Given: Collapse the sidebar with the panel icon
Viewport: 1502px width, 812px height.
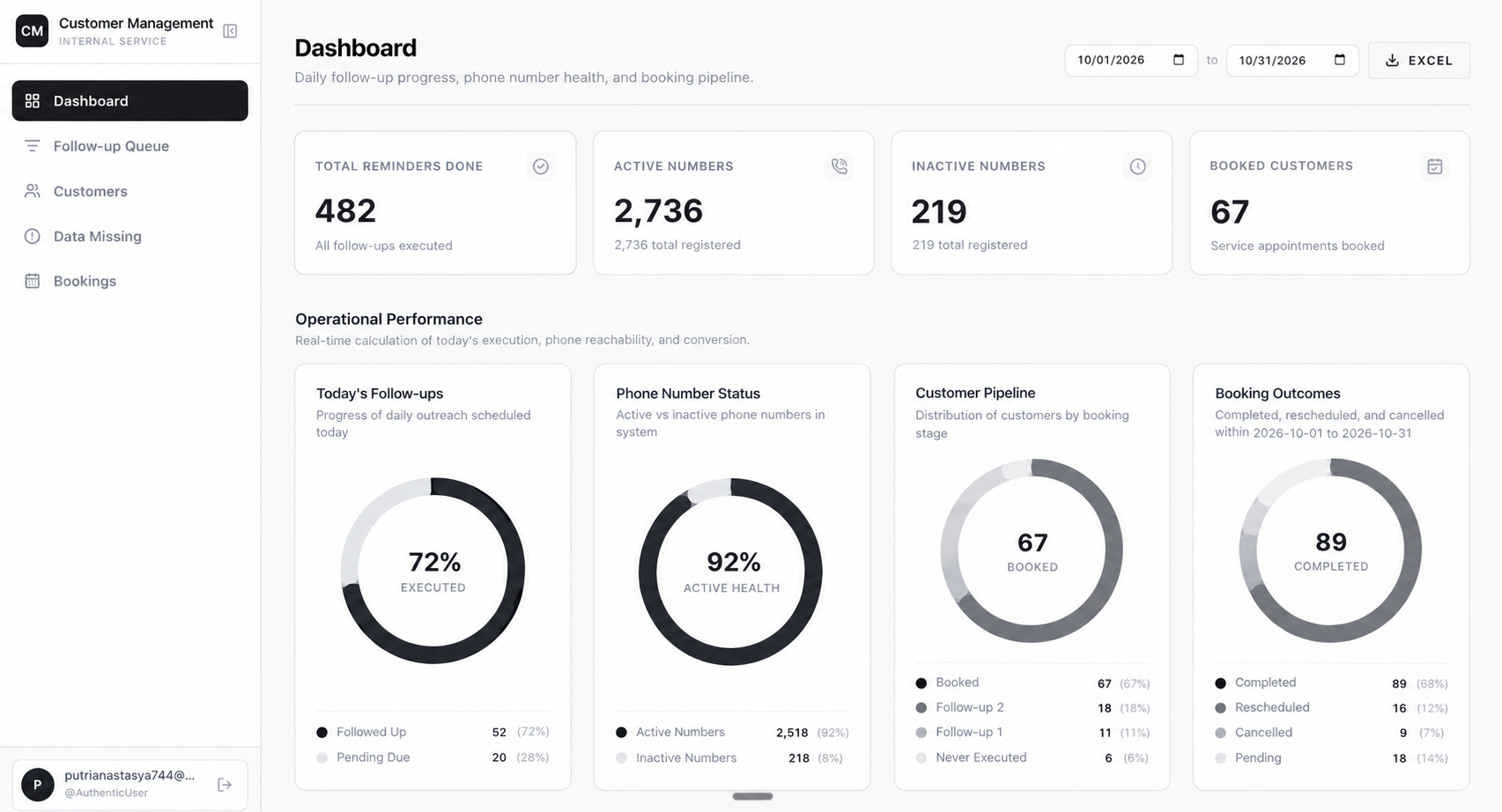Looking at the screenshot, I should click(230, 32).
